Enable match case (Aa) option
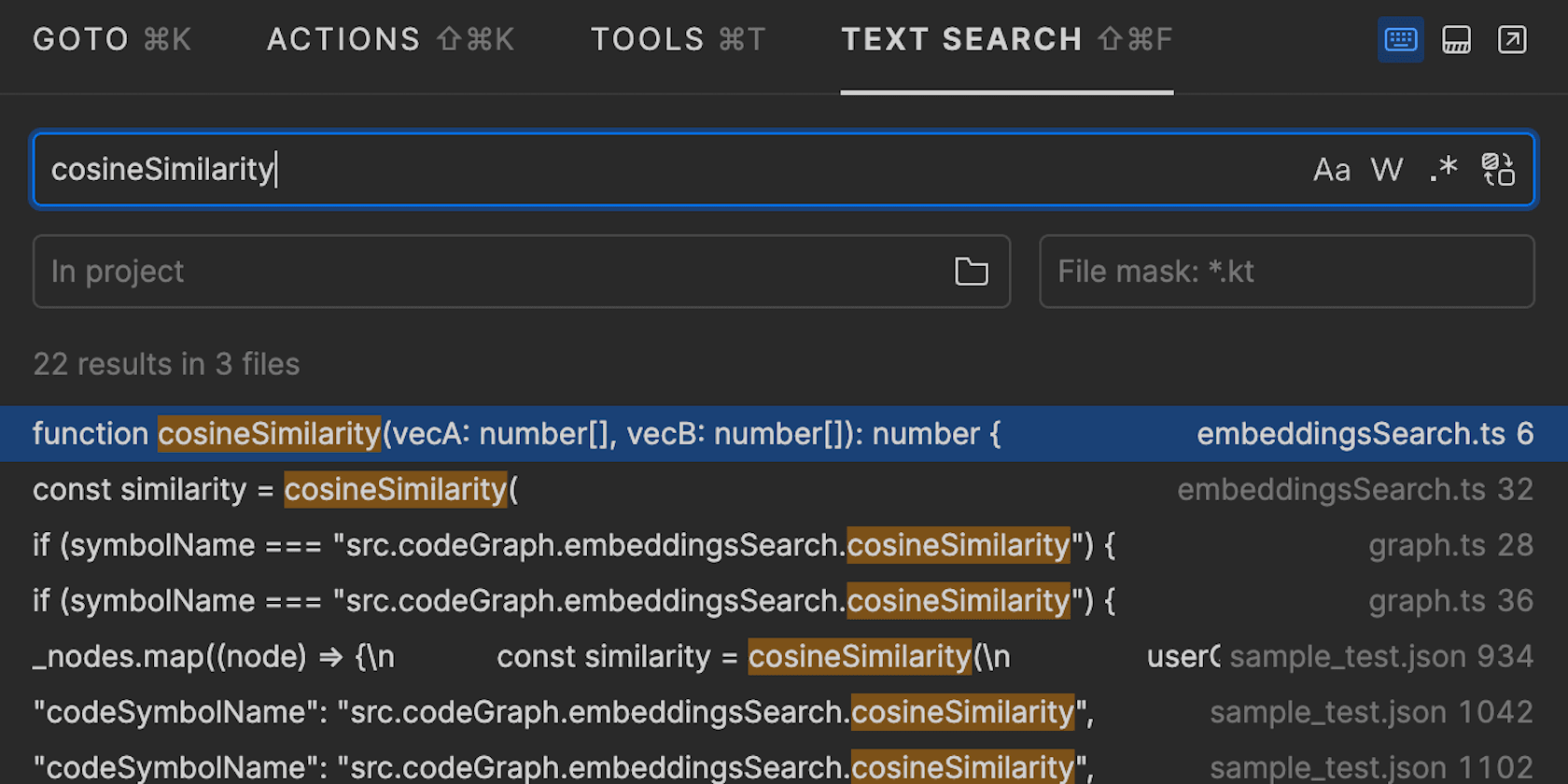 click(1331, 170)
